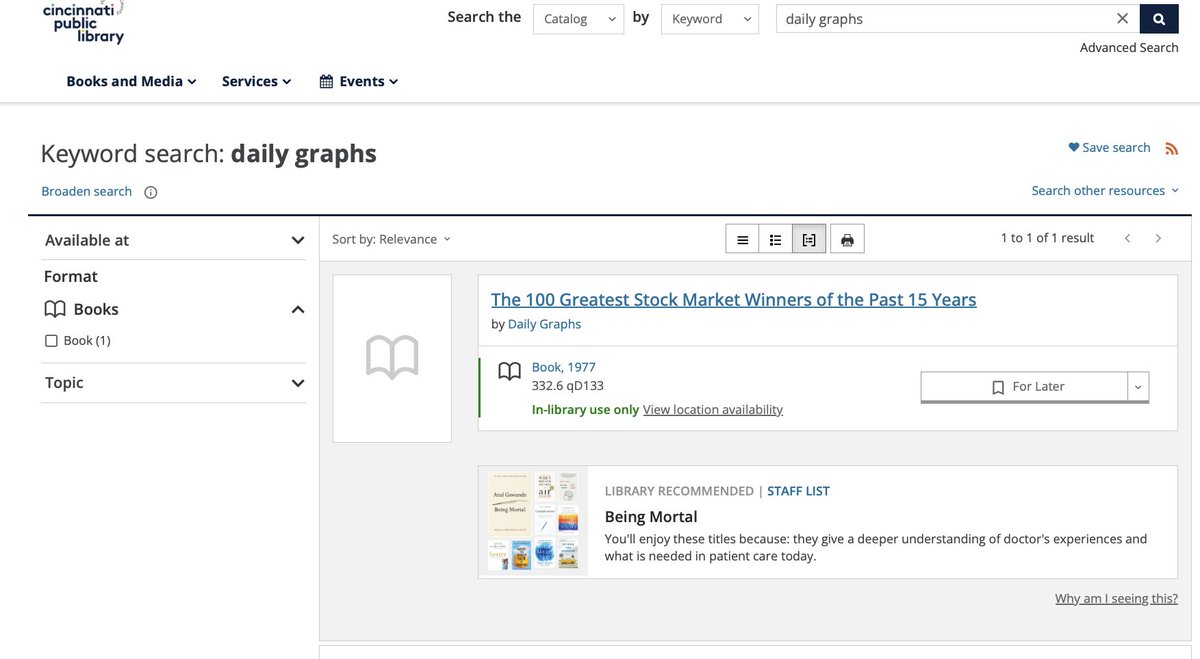Click the call number 332.6 qD133
Viewport: 1200px width, 659px height.
[568, 386]
